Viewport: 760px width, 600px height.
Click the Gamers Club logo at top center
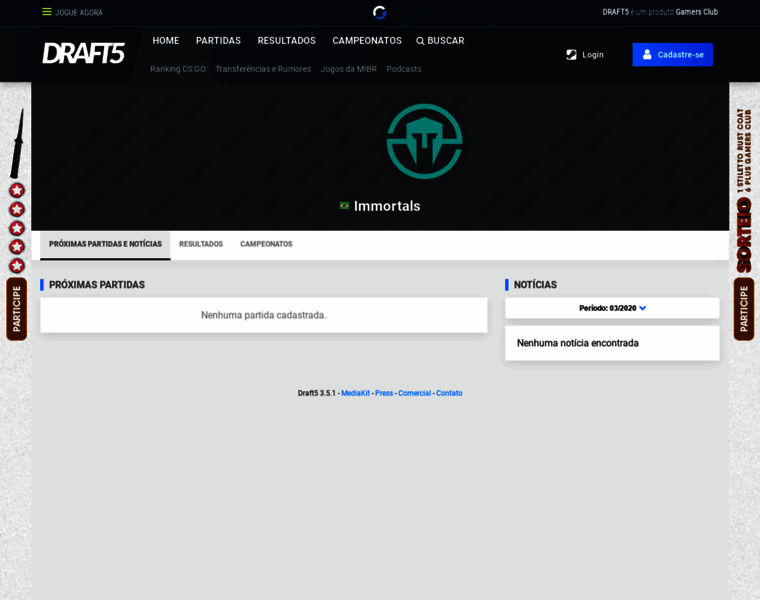pos(380,12)
